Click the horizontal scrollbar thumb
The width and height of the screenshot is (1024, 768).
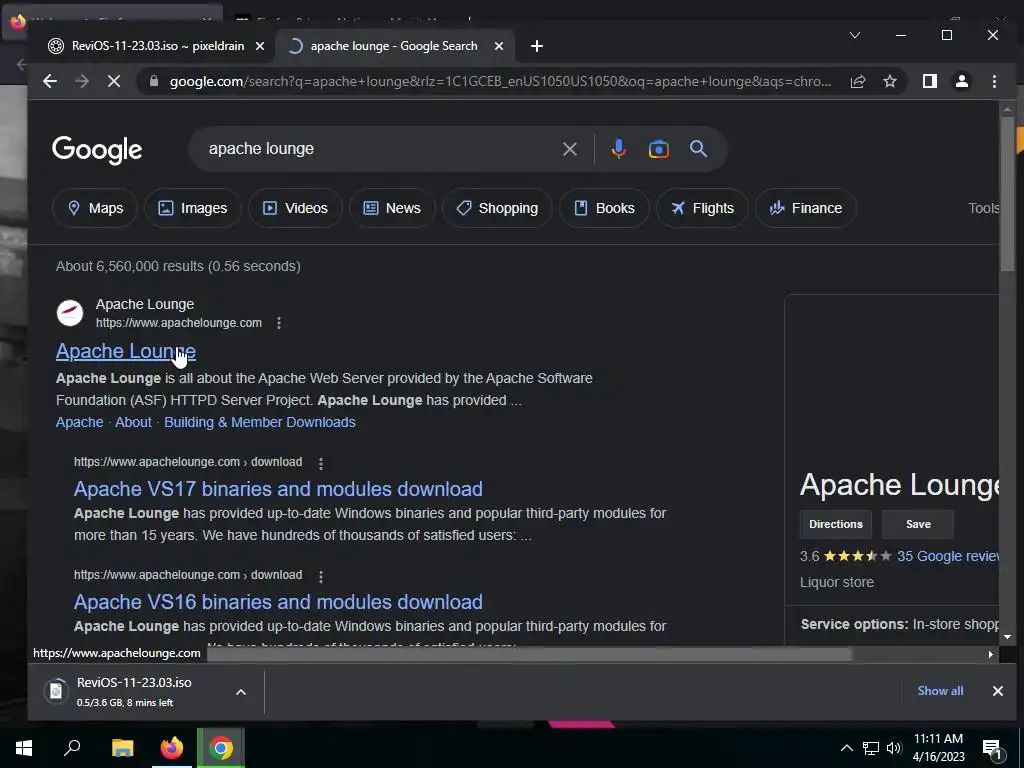pos(529,654)
